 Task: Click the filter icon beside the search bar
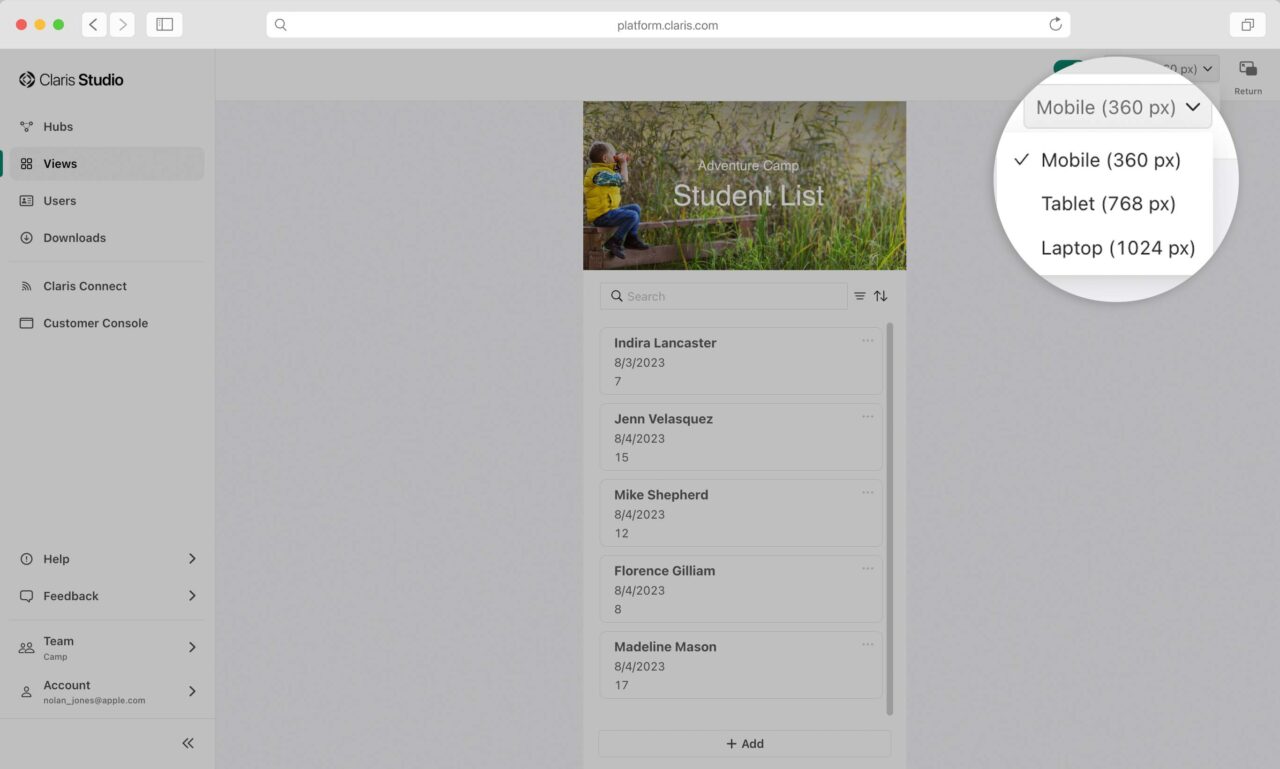(x=859, y=295)
